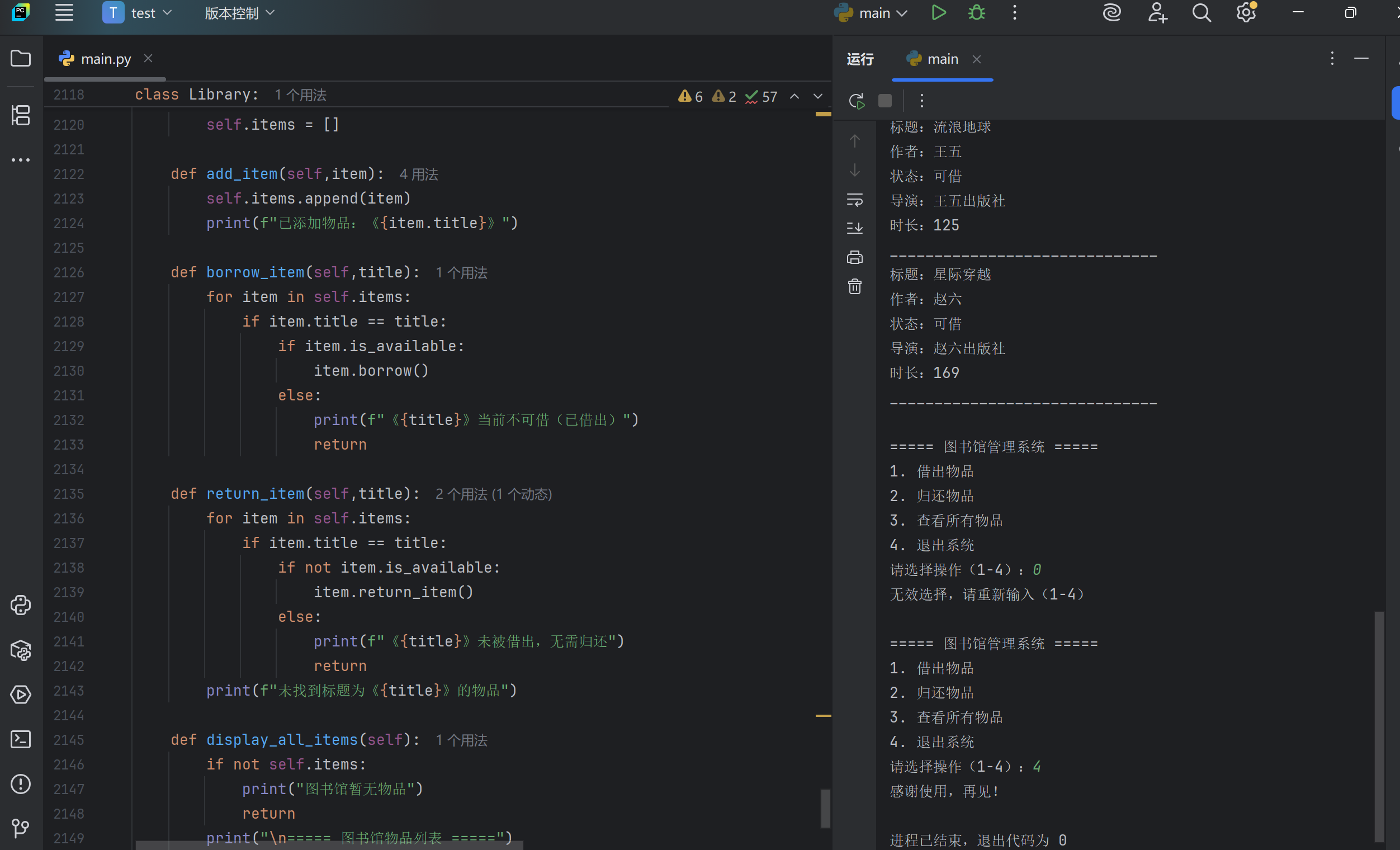The height and width of the screenshot is (850, 1400).
Task: Open the 版本控制 dropdown menu
Action: coord(239,12)
